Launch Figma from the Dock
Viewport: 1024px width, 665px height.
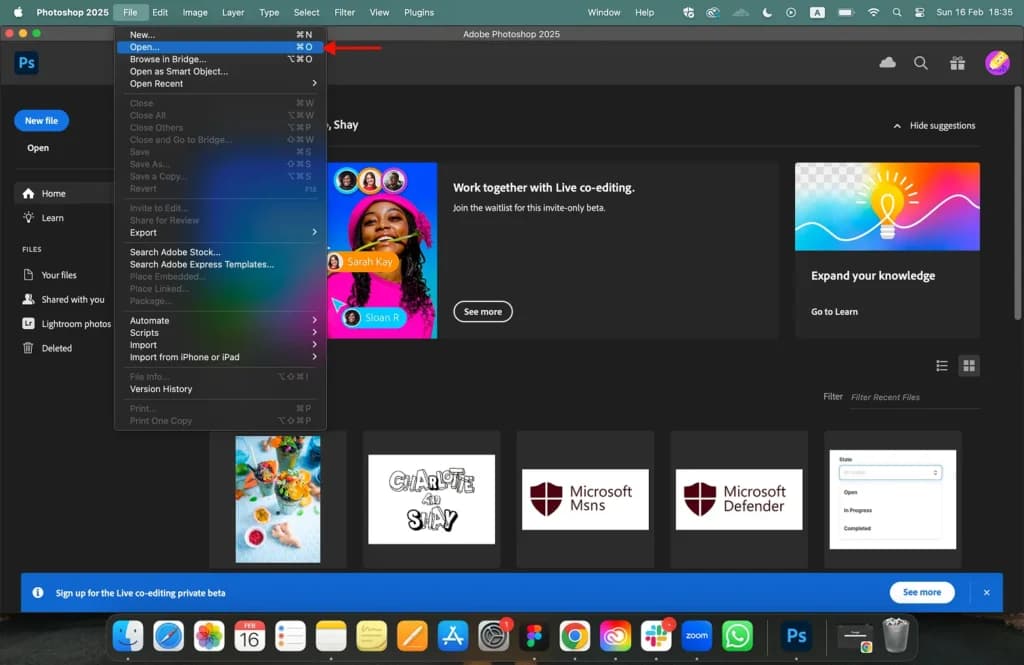click(x=534, y=636)
